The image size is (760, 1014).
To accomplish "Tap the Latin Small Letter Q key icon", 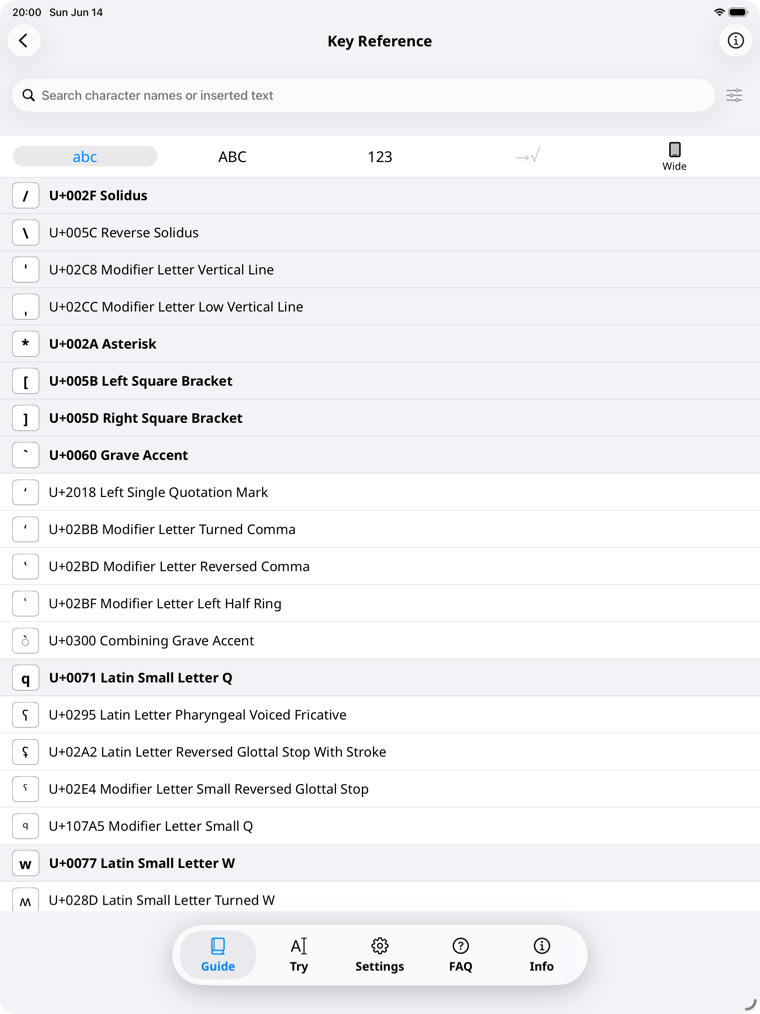I will [26, 678].
